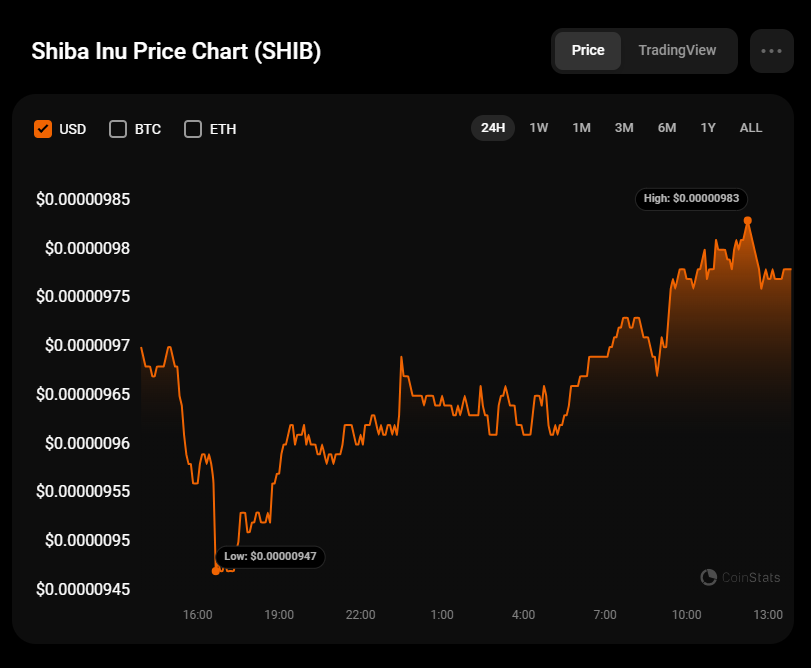
Task: Click the CoinStats logo watermark
Action: pyautogui.click(x=743, y=577)
